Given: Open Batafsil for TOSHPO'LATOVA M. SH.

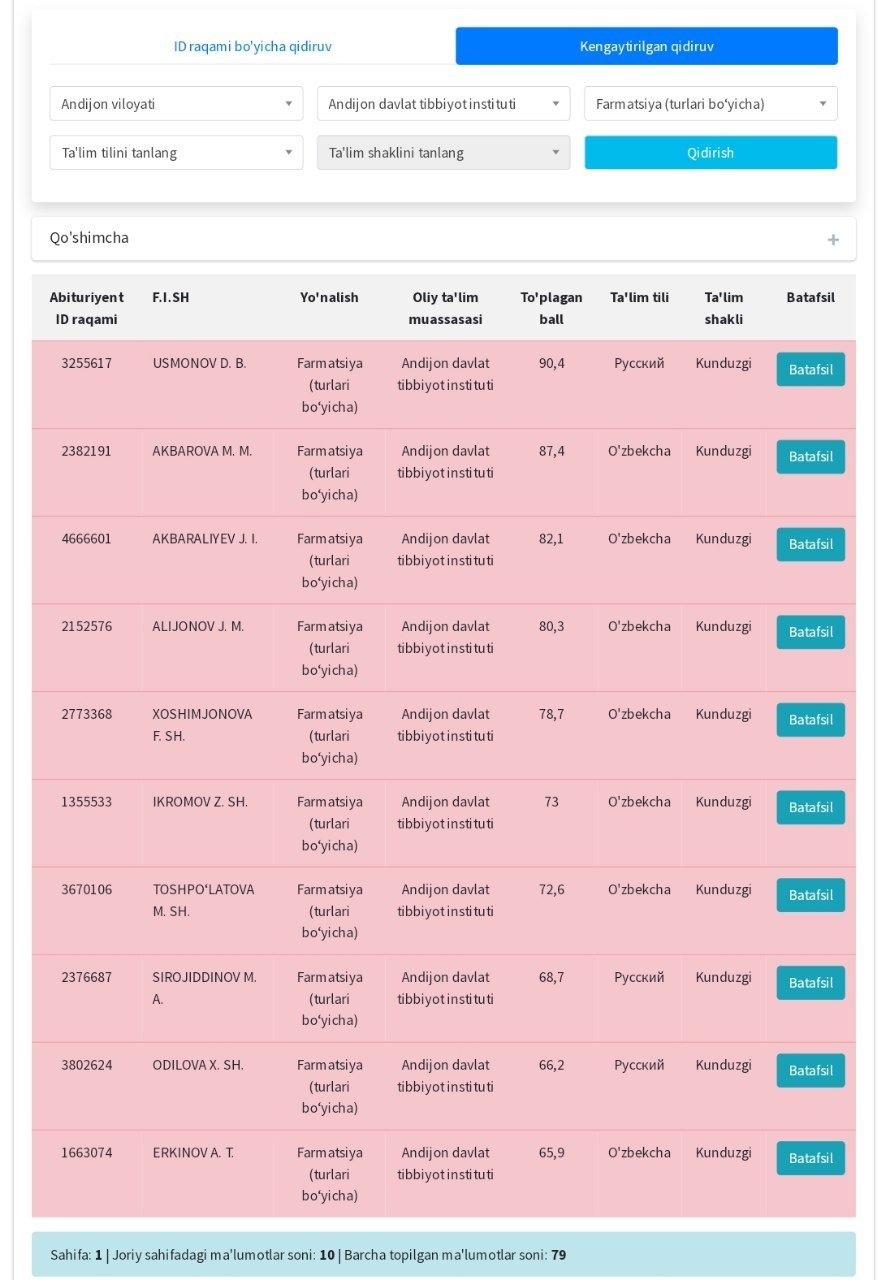Looking at the screenshot, I should pos(810,895).
